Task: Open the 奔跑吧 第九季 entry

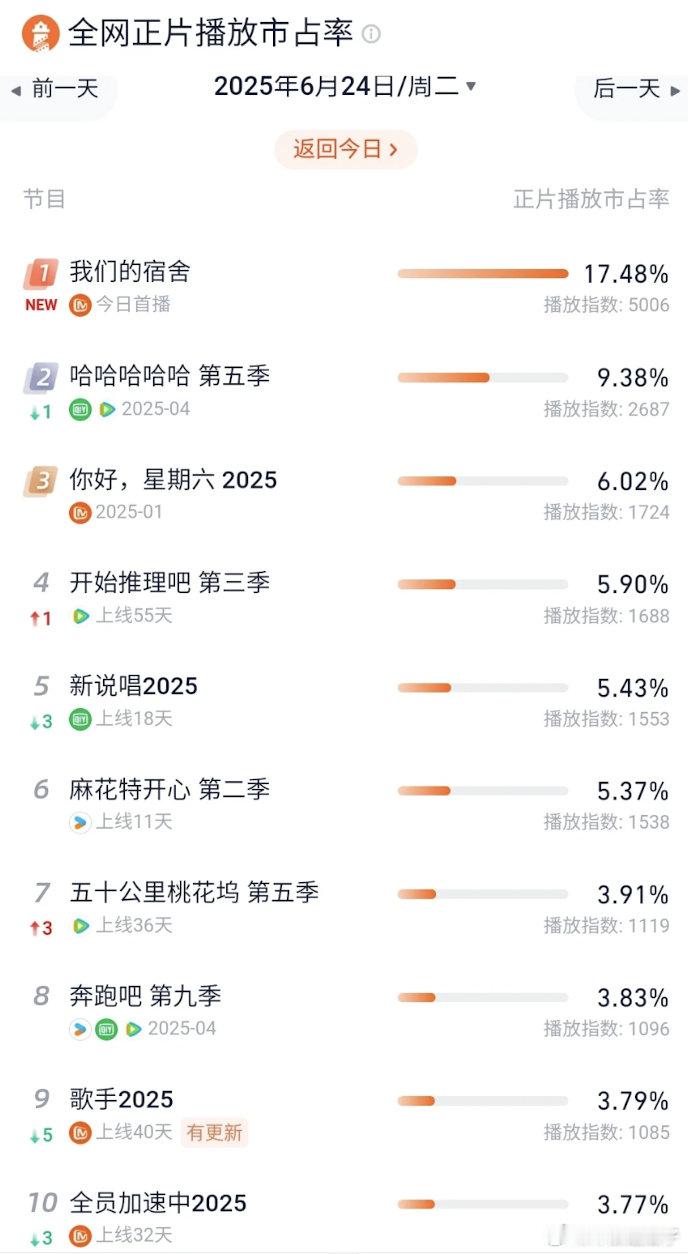Action: point(146,996)
